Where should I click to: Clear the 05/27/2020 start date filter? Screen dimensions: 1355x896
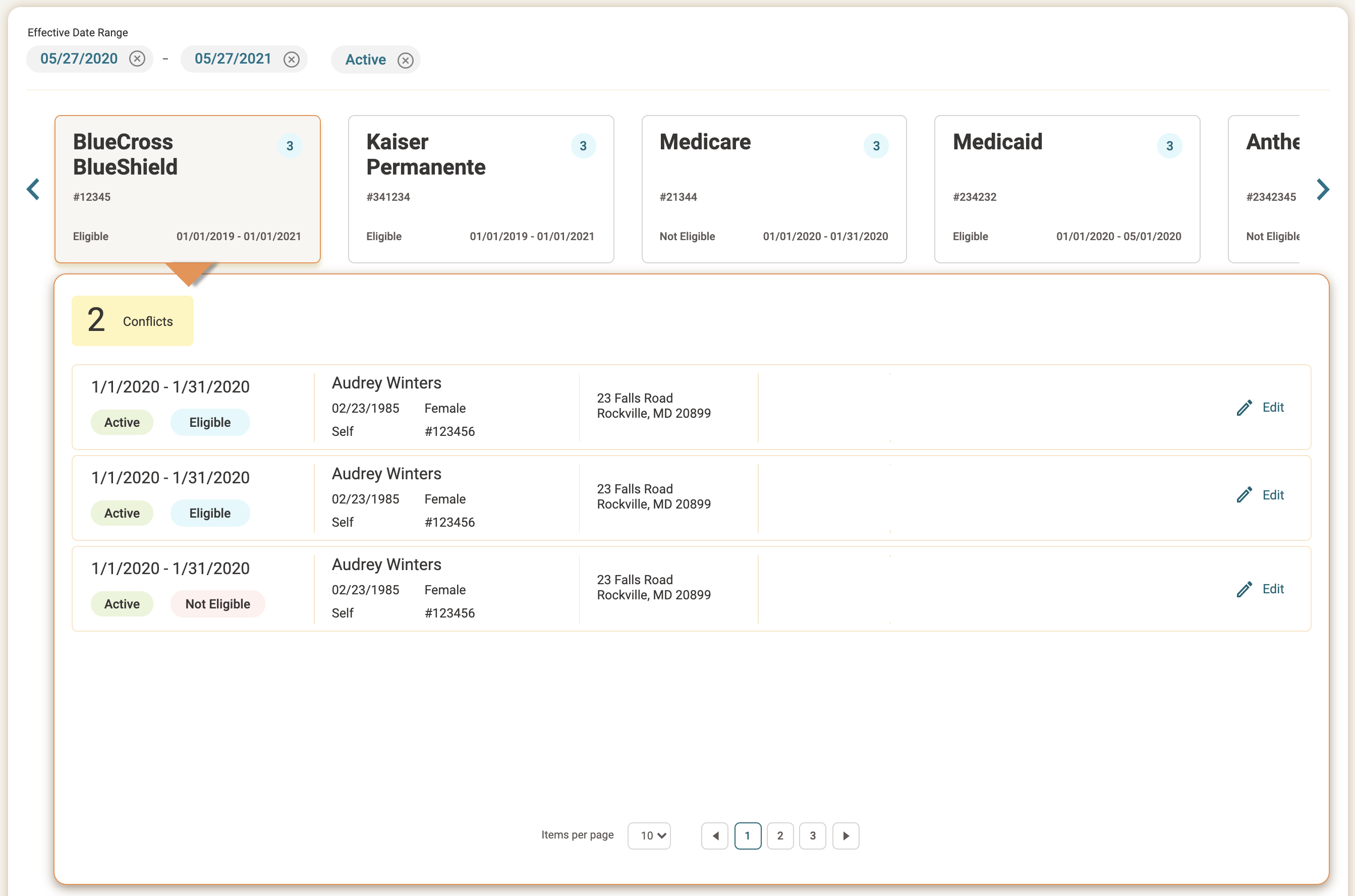tap(137, 59)
